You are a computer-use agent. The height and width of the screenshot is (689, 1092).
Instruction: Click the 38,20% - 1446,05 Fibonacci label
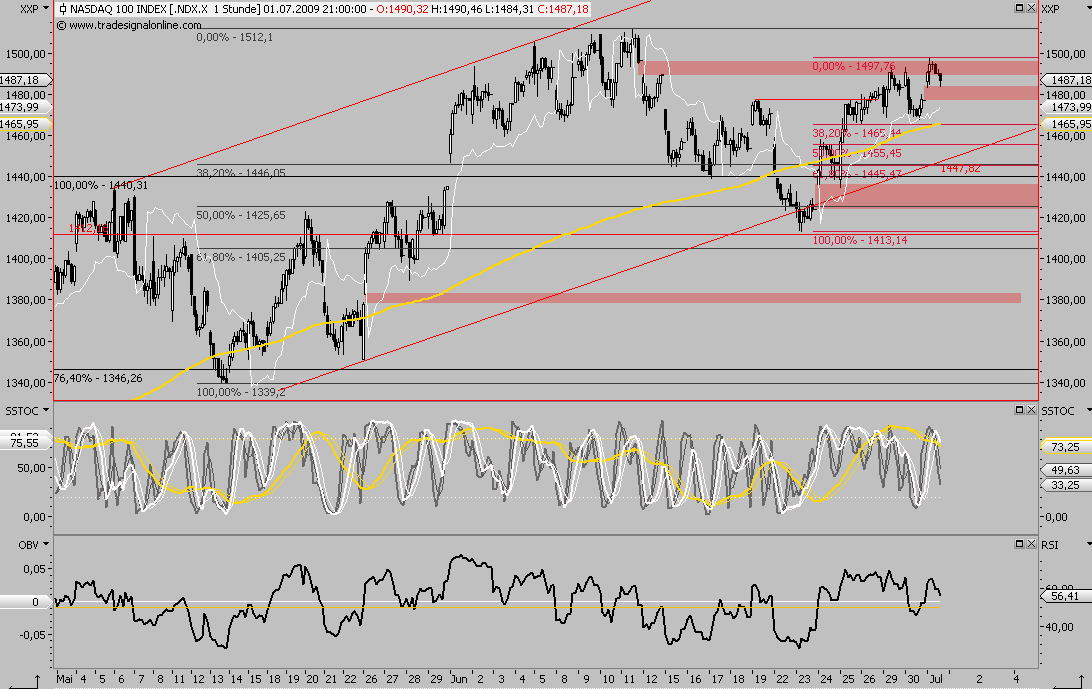coord(241,172)
